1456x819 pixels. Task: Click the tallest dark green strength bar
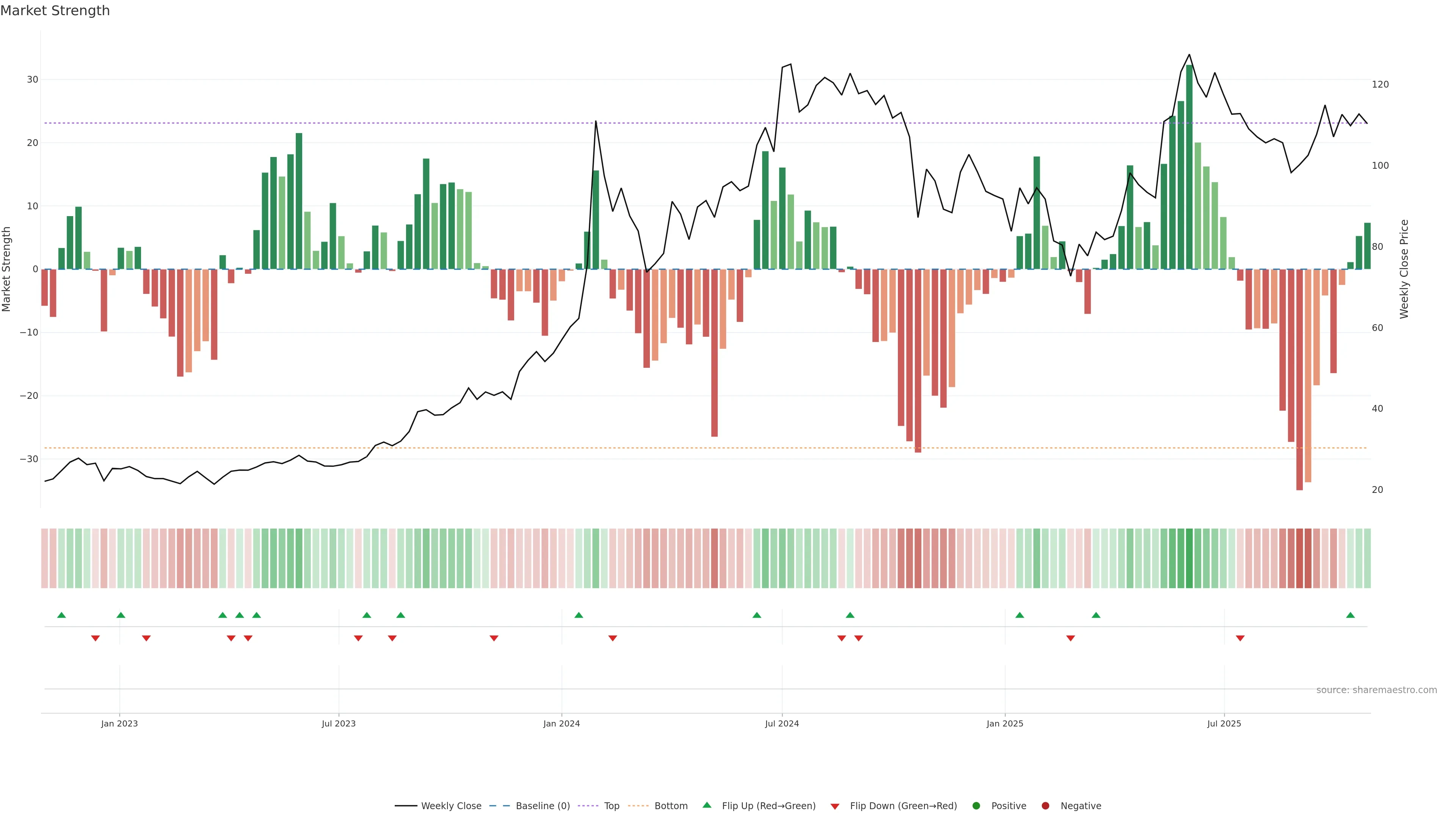(x=1189, y=169)
